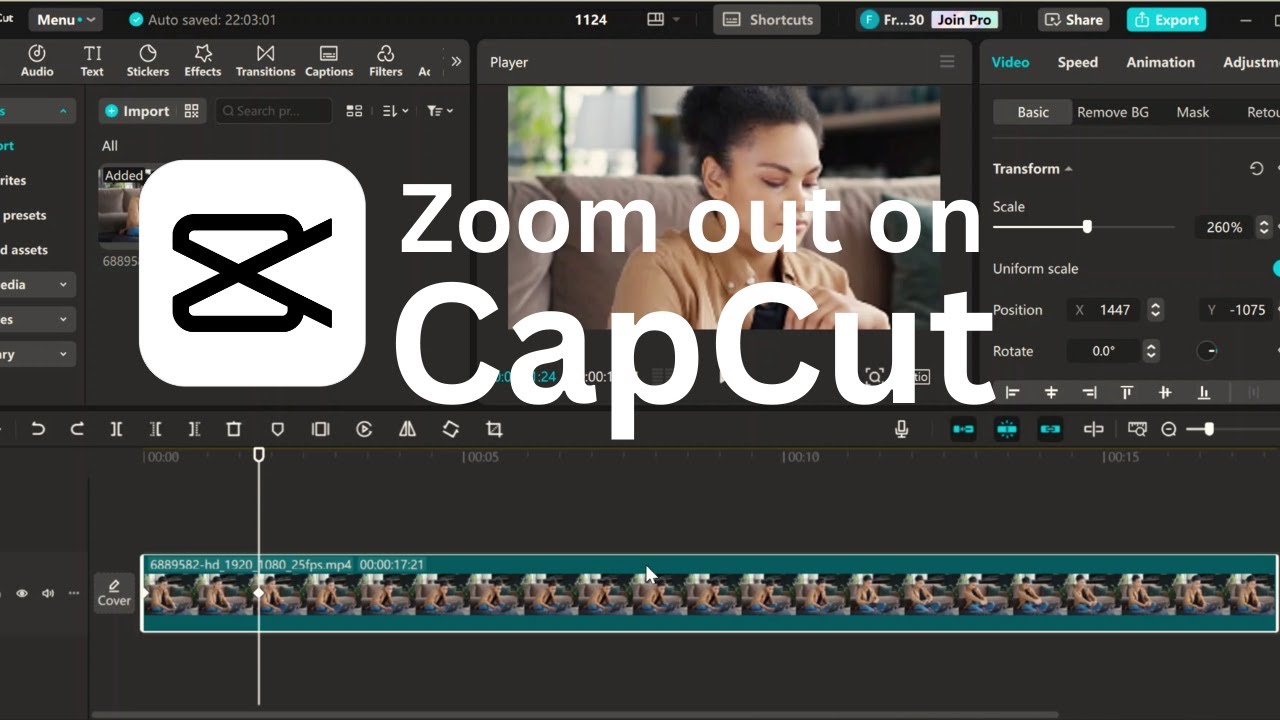Image resolution: width=1280 pixels, height=720 pixels.
Task: Select the Remove BG sub-tab
Action: (1112, 112)
